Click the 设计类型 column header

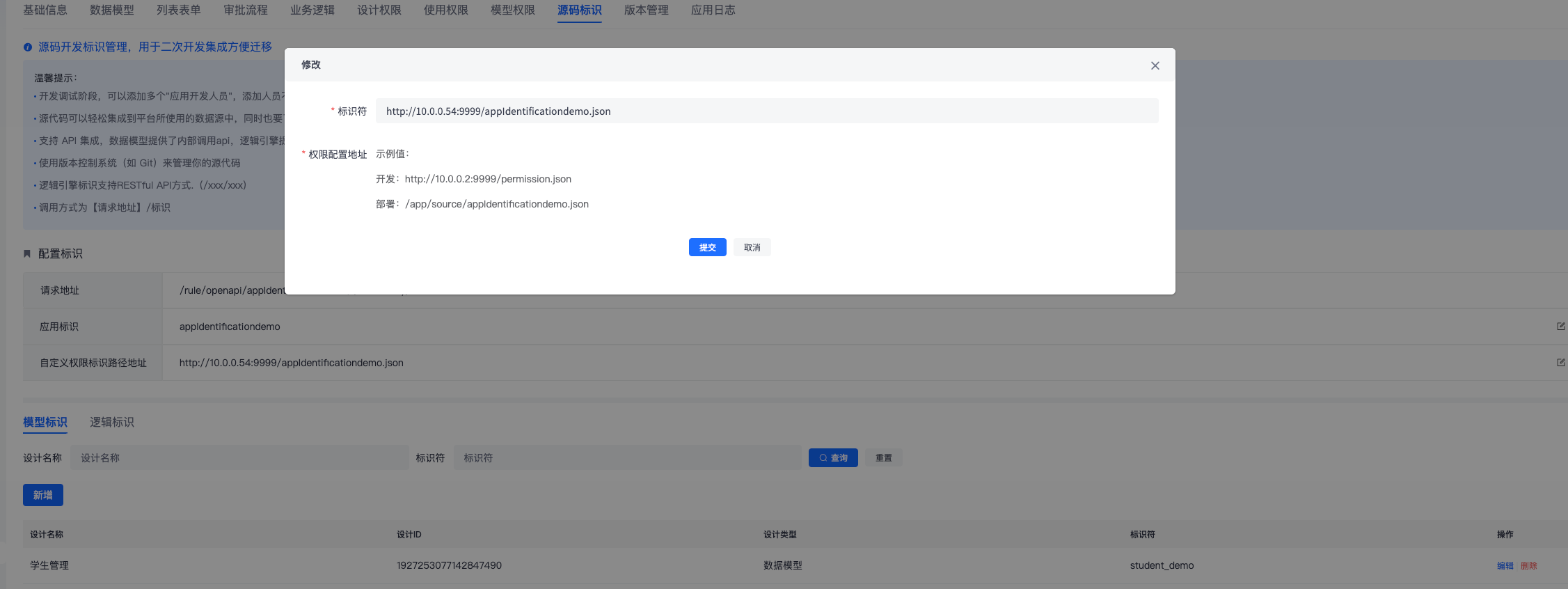pos(780,534)
